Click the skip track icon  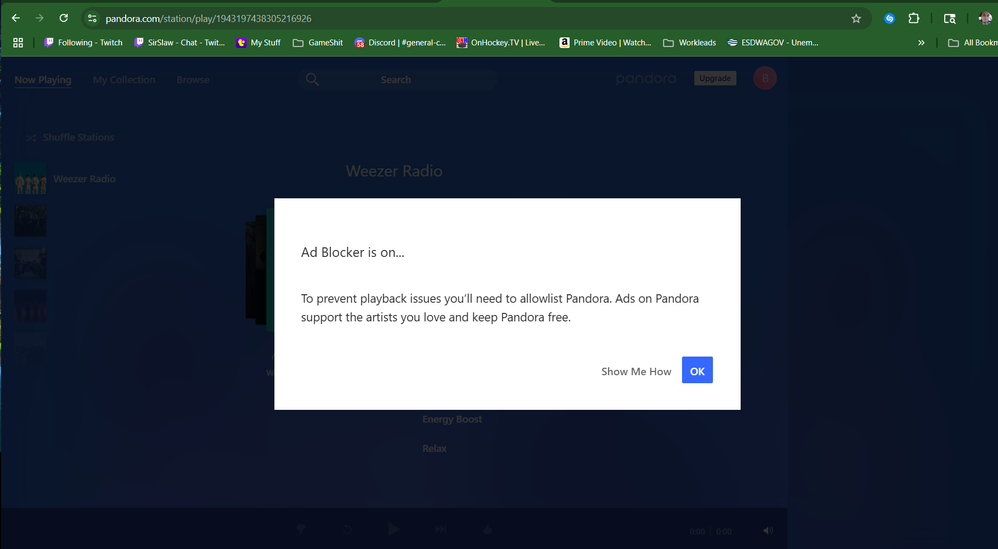[440, 529]
